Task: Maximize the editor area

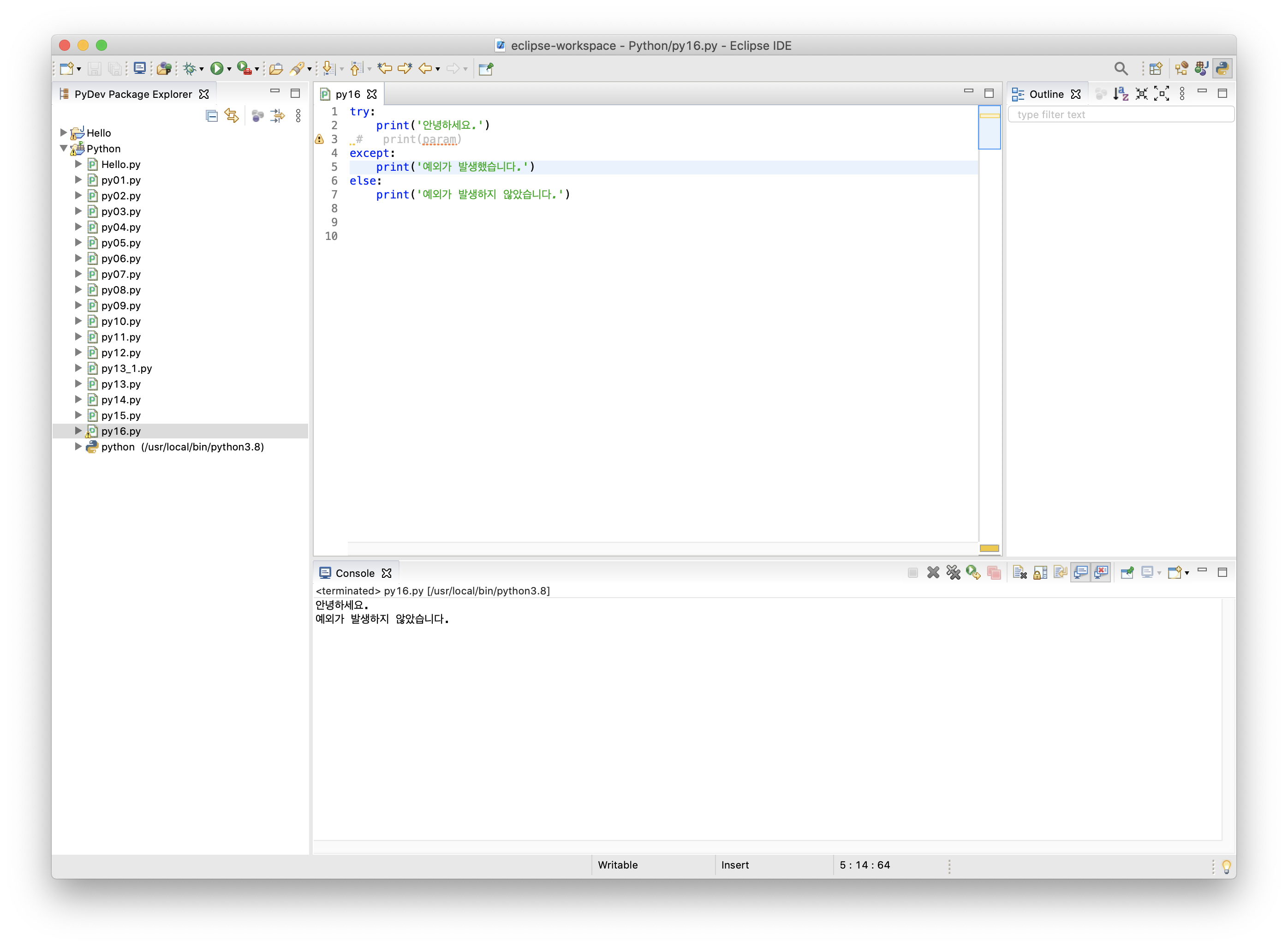Action: pos(989,93)
